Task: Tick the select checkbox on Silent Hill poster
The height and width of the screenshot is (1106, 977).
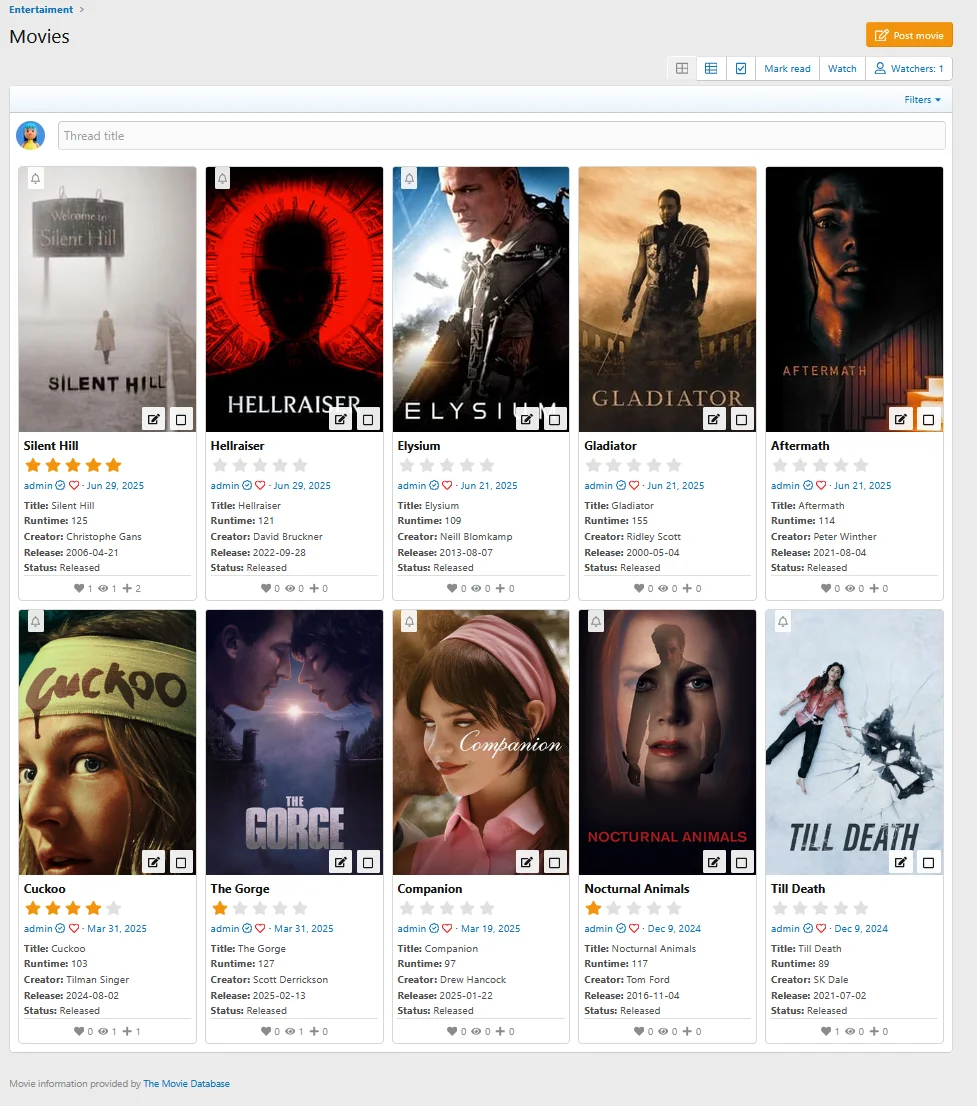Action: pos(181,419)
